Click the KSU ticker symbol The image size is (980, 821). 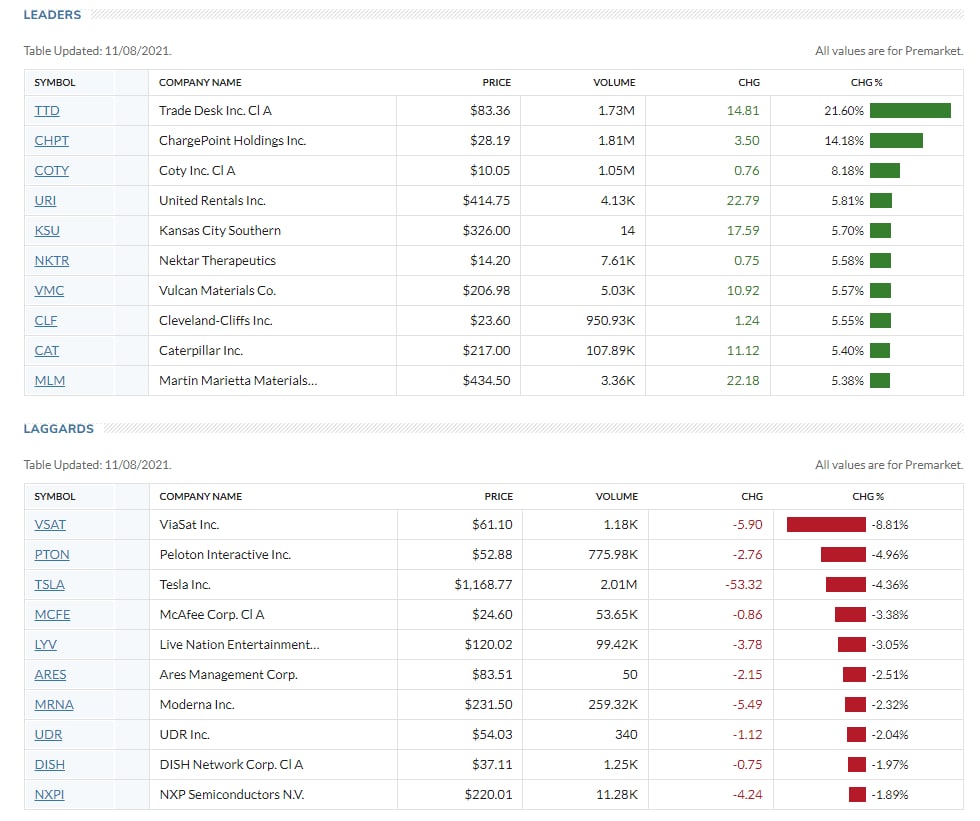(x=47, y=231)
